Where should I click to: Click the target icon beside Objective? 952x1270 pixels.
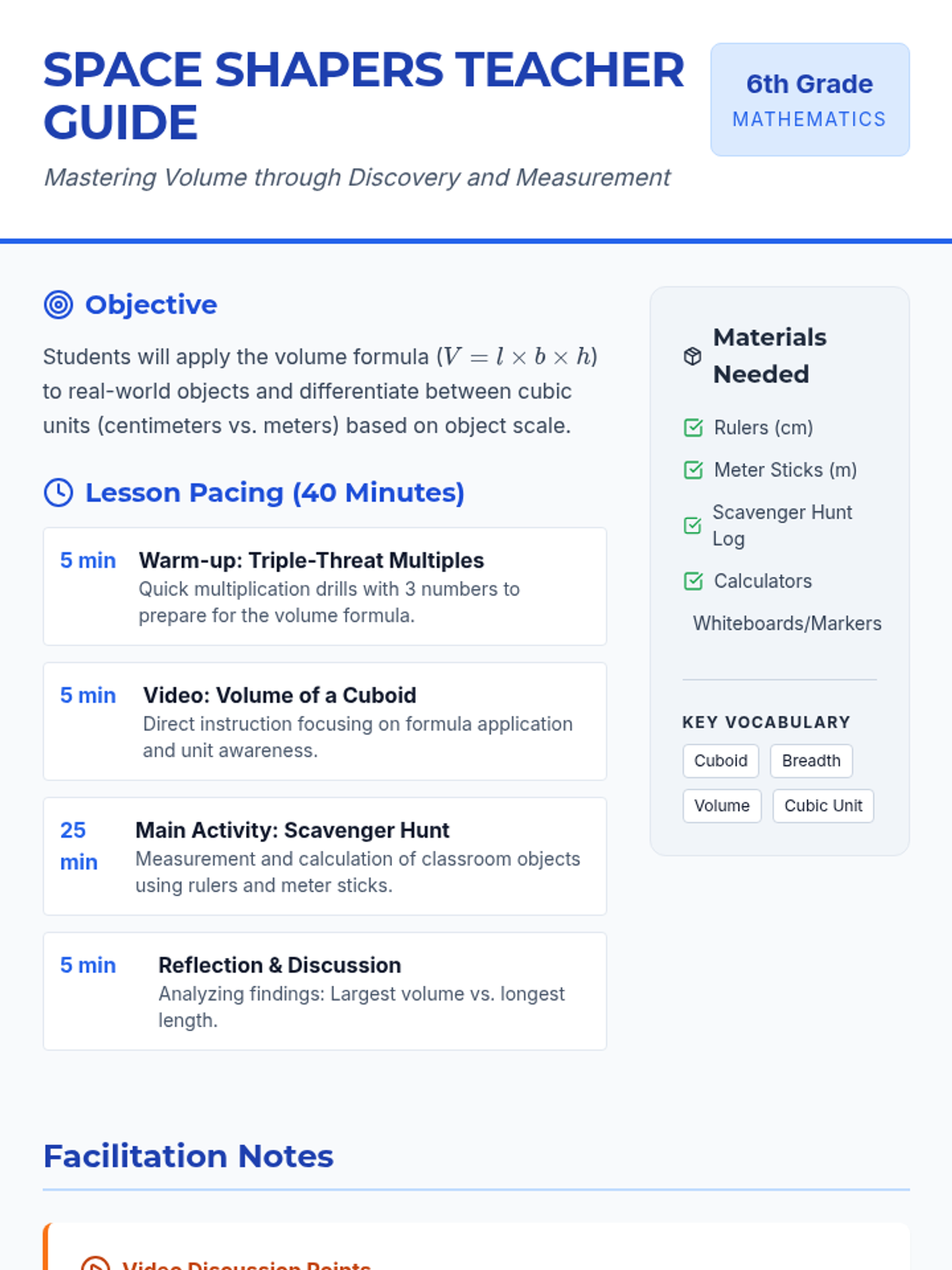(58, 305)
